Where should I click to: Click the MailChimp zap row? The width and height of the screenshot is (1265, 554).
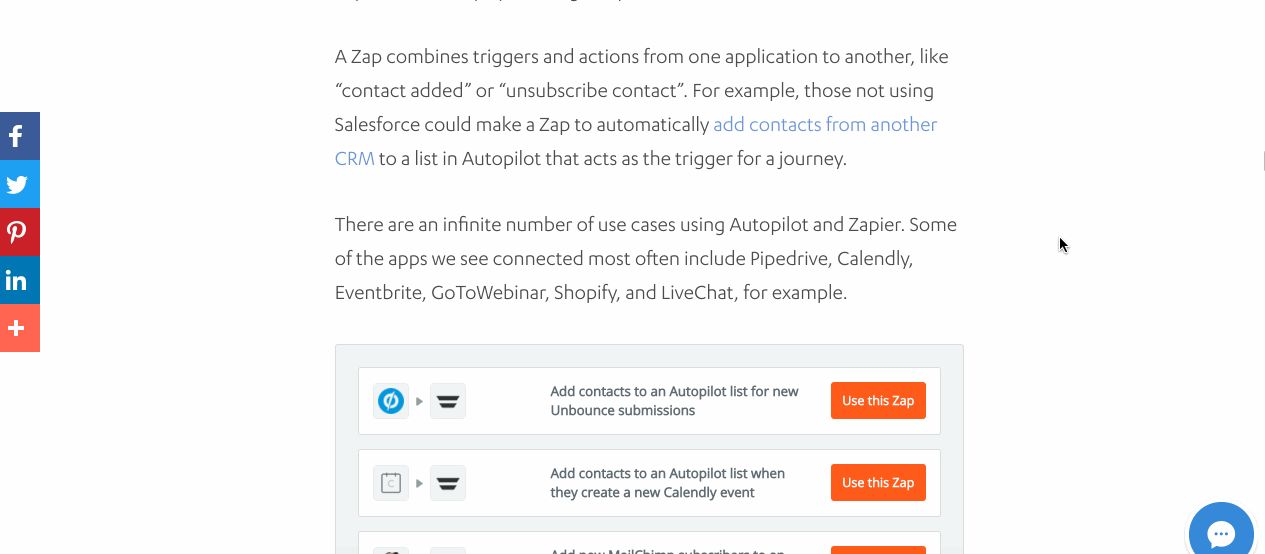649,543
